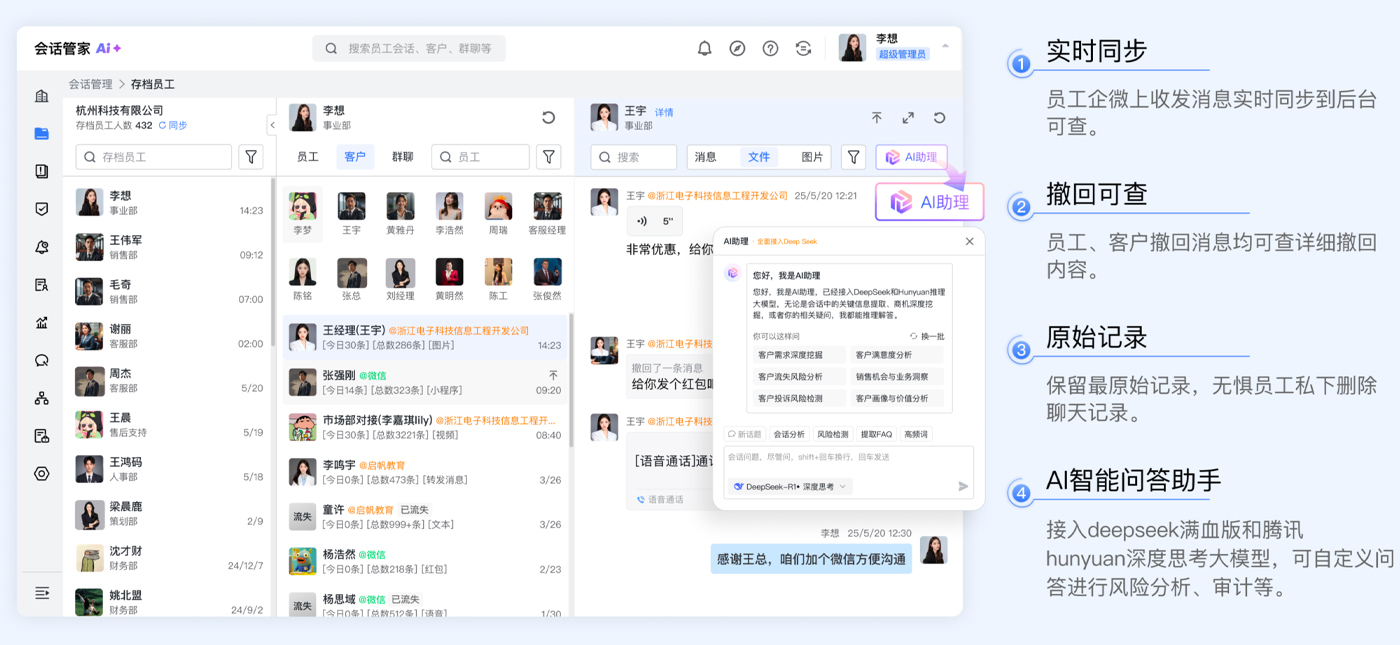Click the help question mark icon
The image size is (1400, 645).
coord(770,48)
